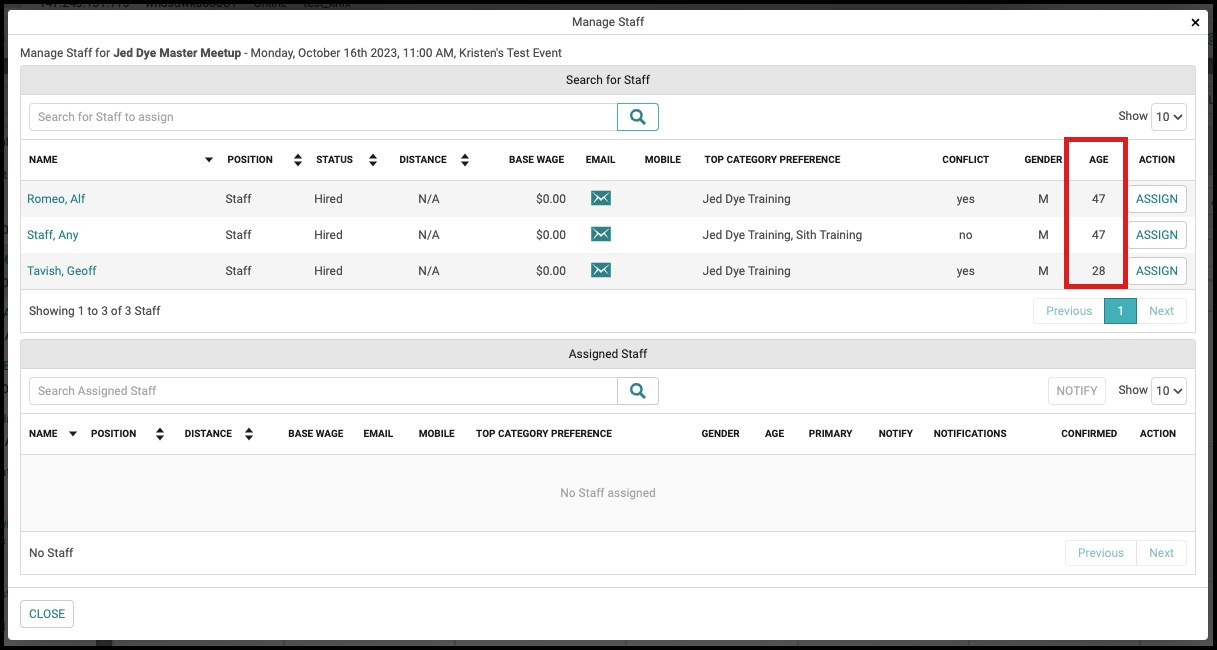This screenshot has height=650, width=1217.
Task: Click the search magnifier in Search for Staff
Action: click(638, 117)
